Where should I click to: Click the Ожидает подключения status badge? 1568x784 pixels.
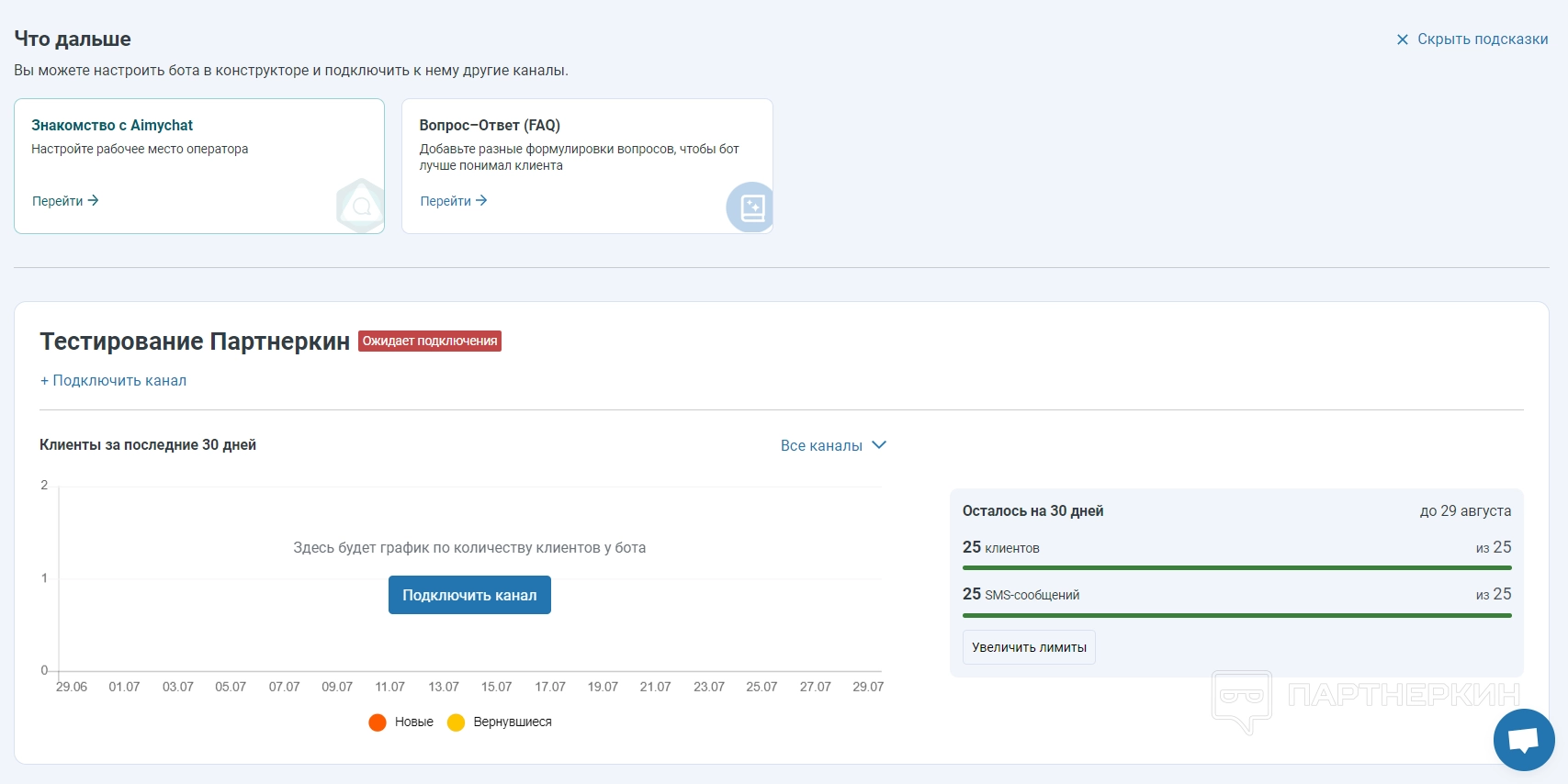430,341
